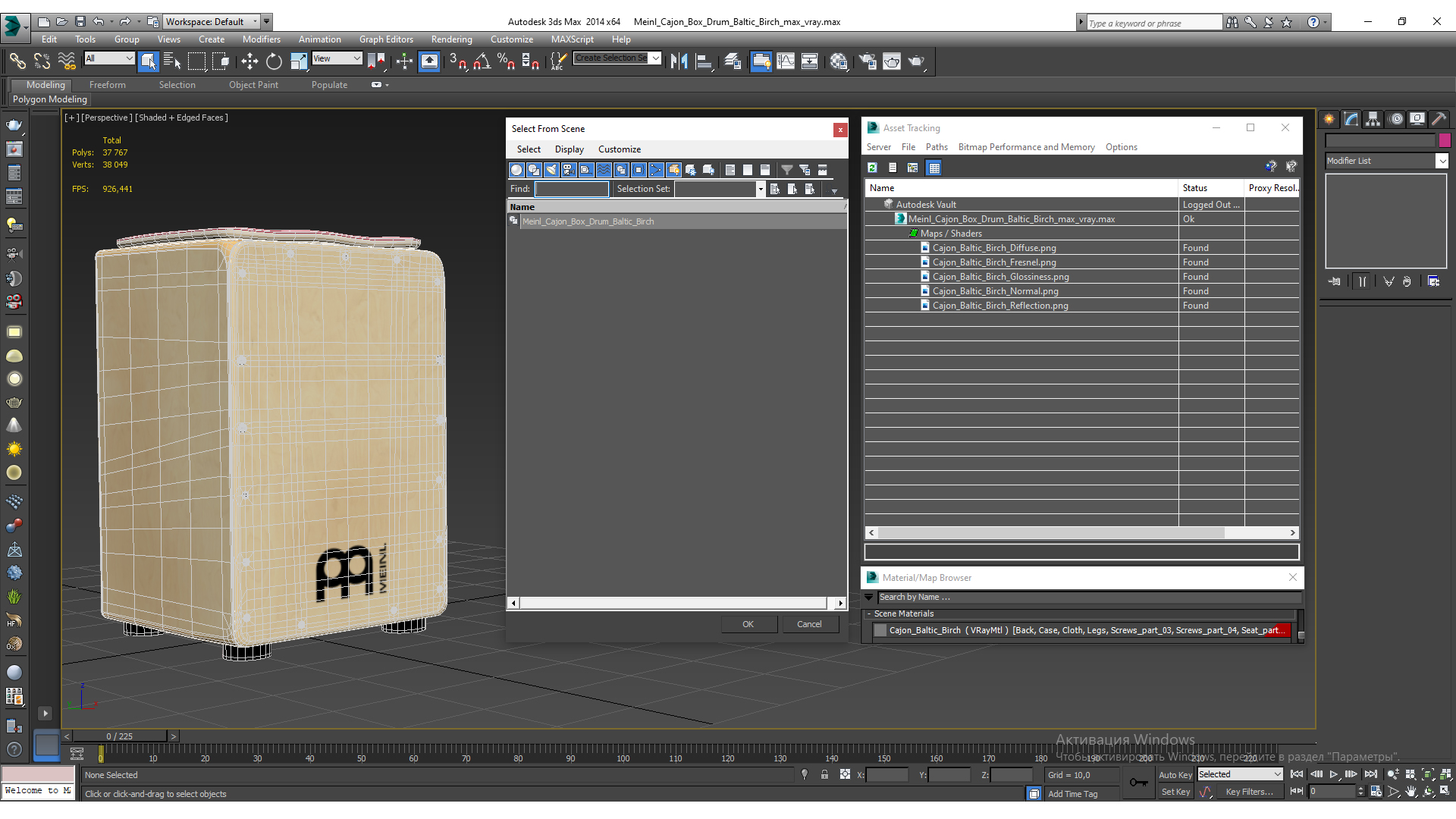
Task: Click Cancel in Select From Scene dialog
Action: click(x=809, y=624)
